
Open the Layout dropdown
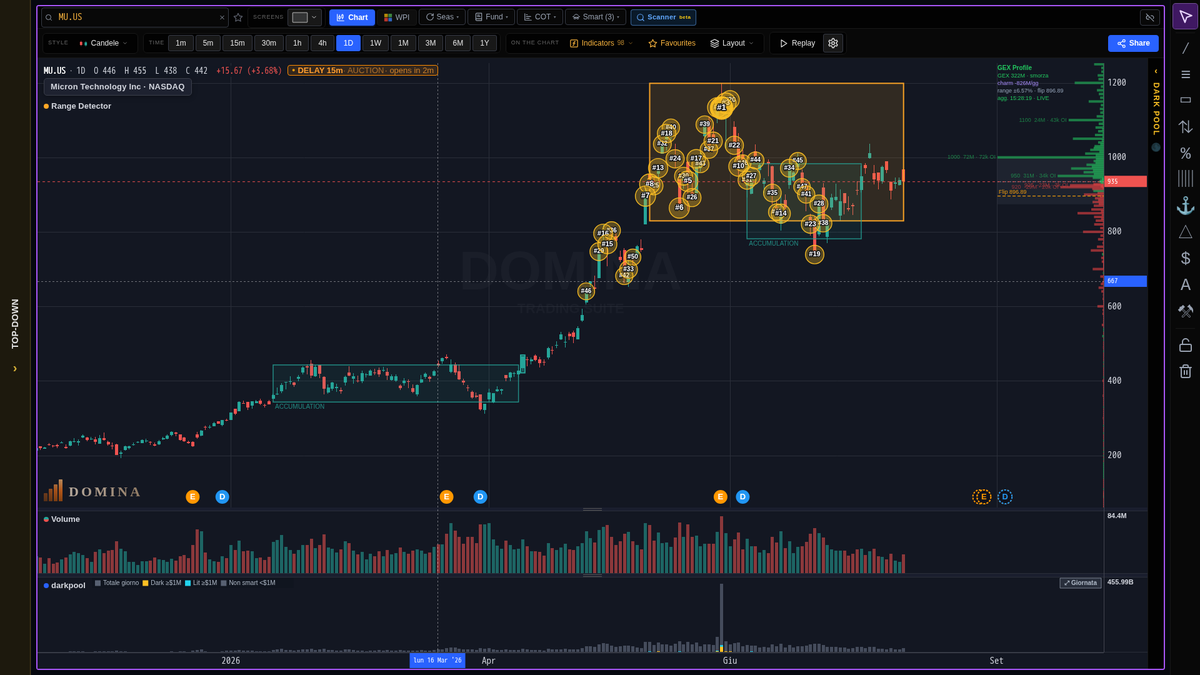pos(733,43)
